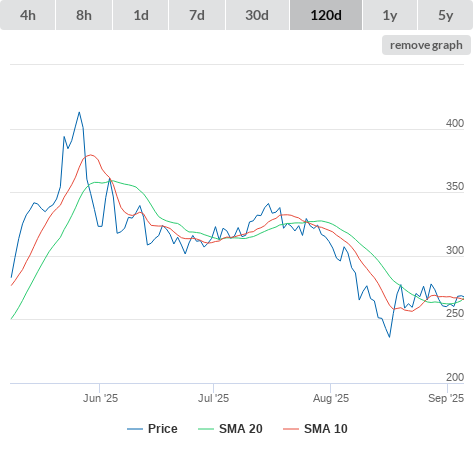Show the 1d price range

pos(141,15)
